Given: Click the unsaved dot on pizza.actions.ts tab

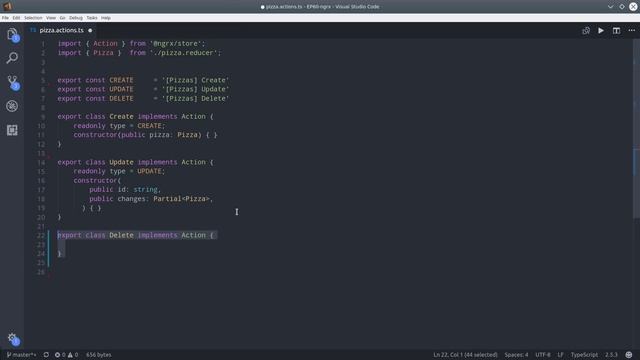Looking at the screenshot, I should point(90,30).
